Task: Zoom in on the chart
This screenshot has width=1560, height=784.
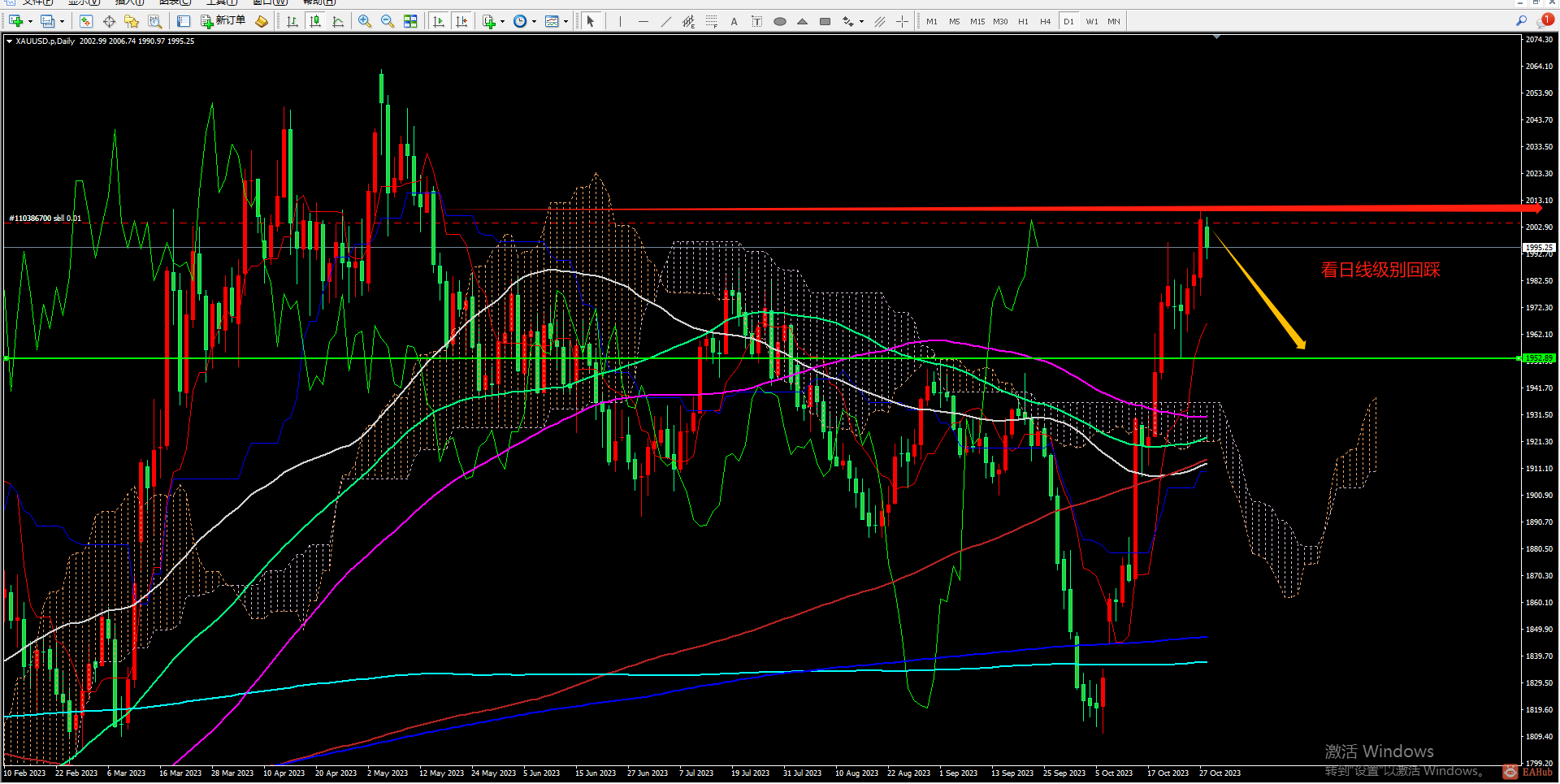Action: click(x=365, y=21)
